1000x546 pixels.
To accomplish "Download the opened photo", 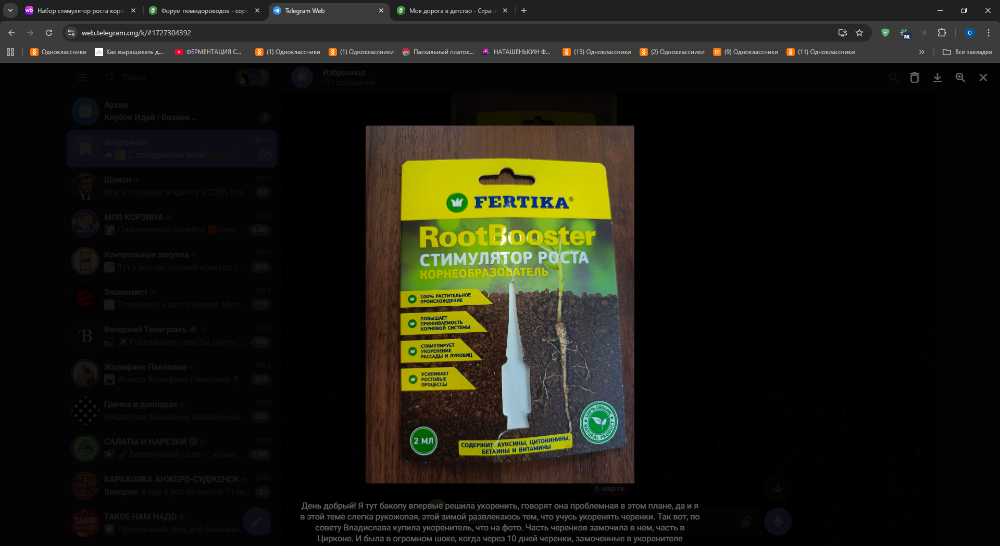I will pyautogui.click(x=937, y=78).
